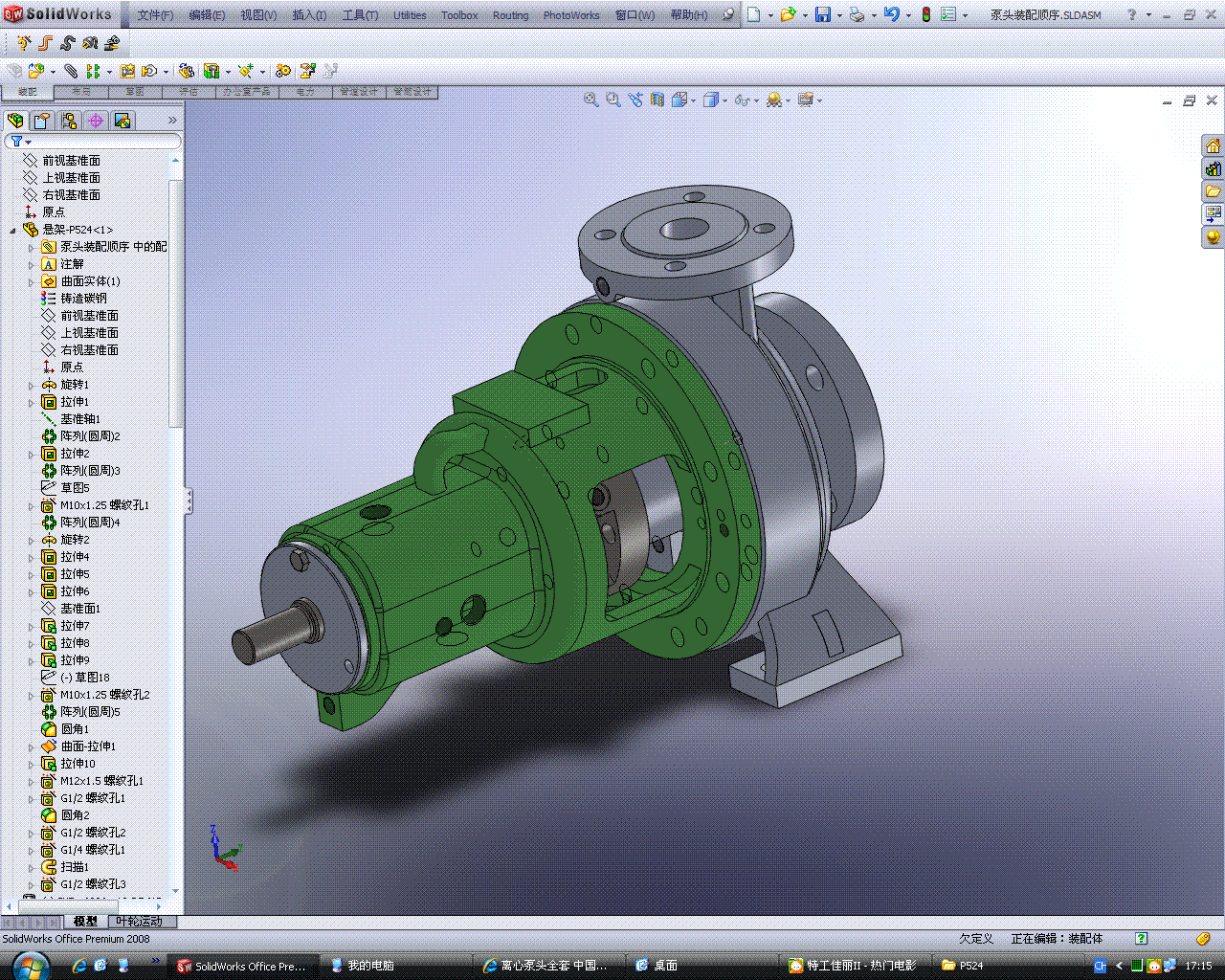Open the 插入(I) menu

[x=309, y=15]
